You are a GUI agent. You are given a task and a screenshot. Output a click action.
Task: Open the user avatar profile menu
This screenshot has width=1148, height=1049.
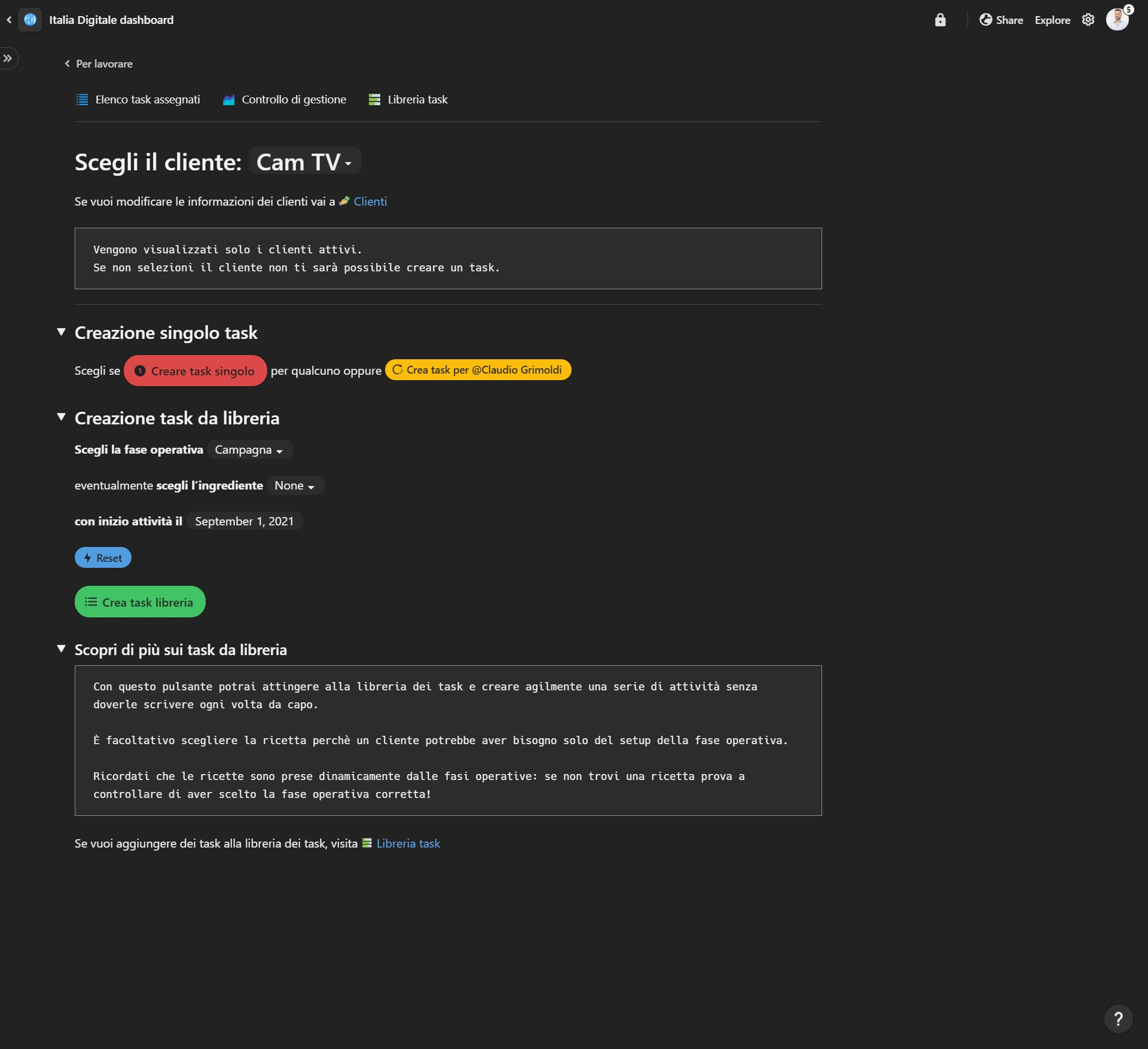[x=1116, y=20]
